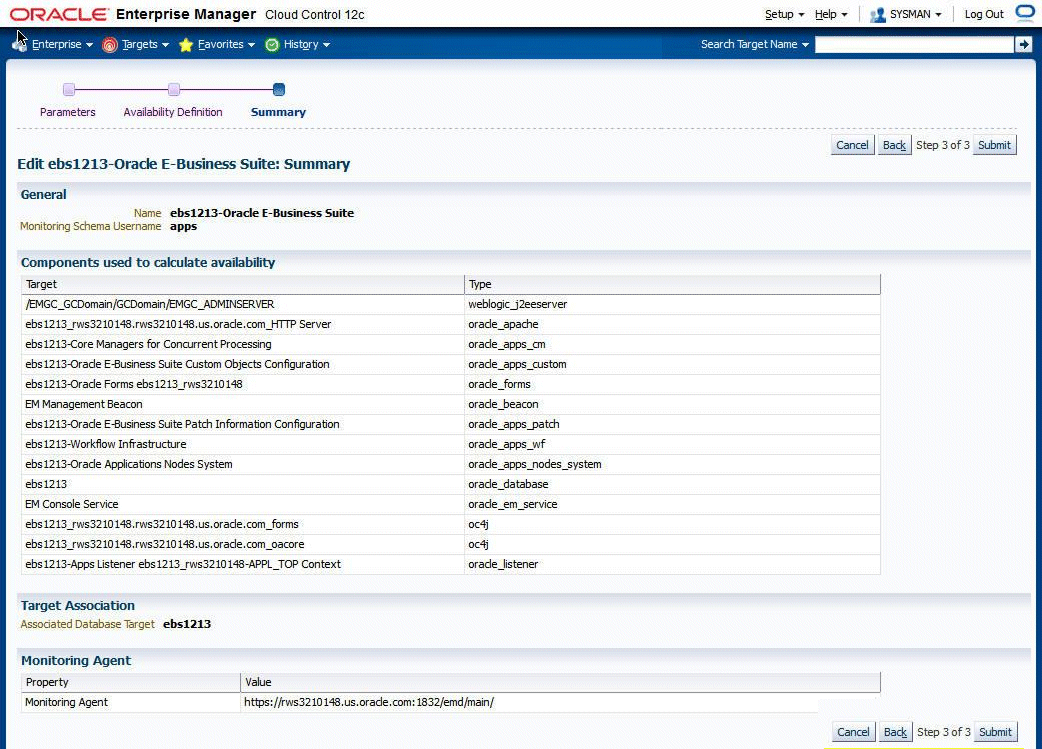The height and width of the screenshot is (749, 1042).
Task: Click the oracle_apps_nodes_system type cell
Action: tap(673, 464)
